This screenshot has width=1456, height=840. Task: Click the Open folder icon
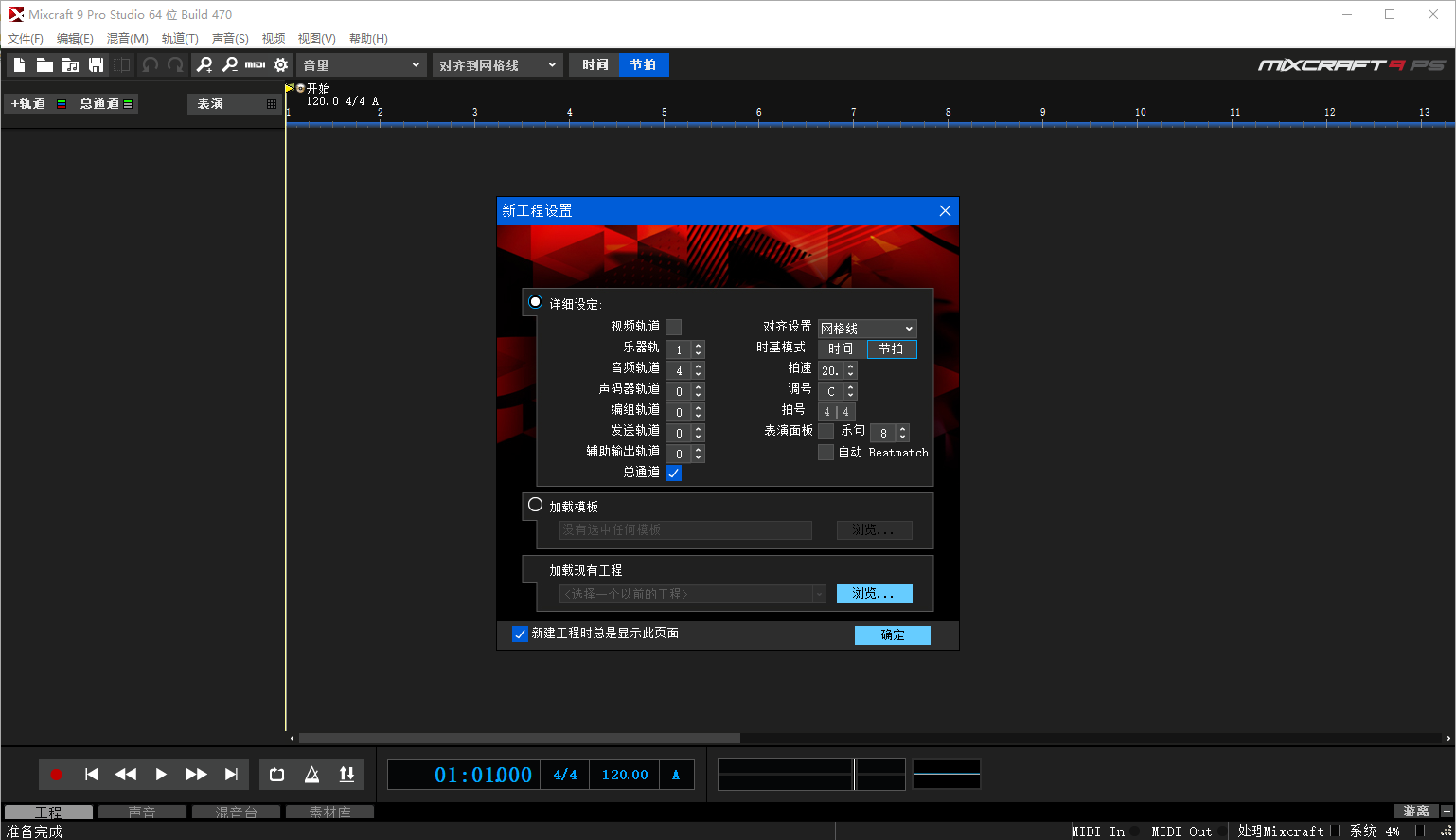[44, 64]
